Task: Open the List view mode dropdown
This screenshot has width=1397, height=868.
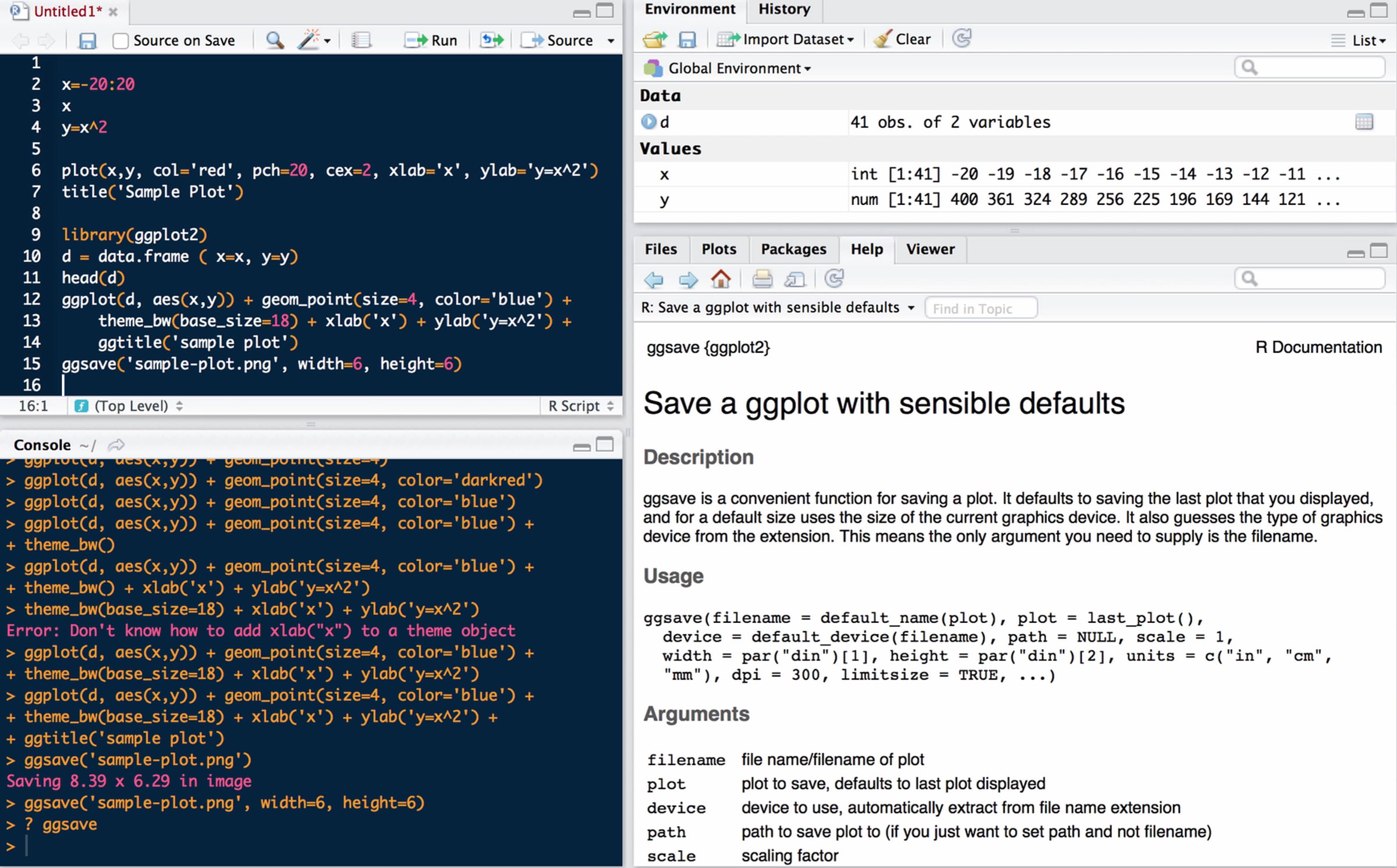Action: [1359, 40]
